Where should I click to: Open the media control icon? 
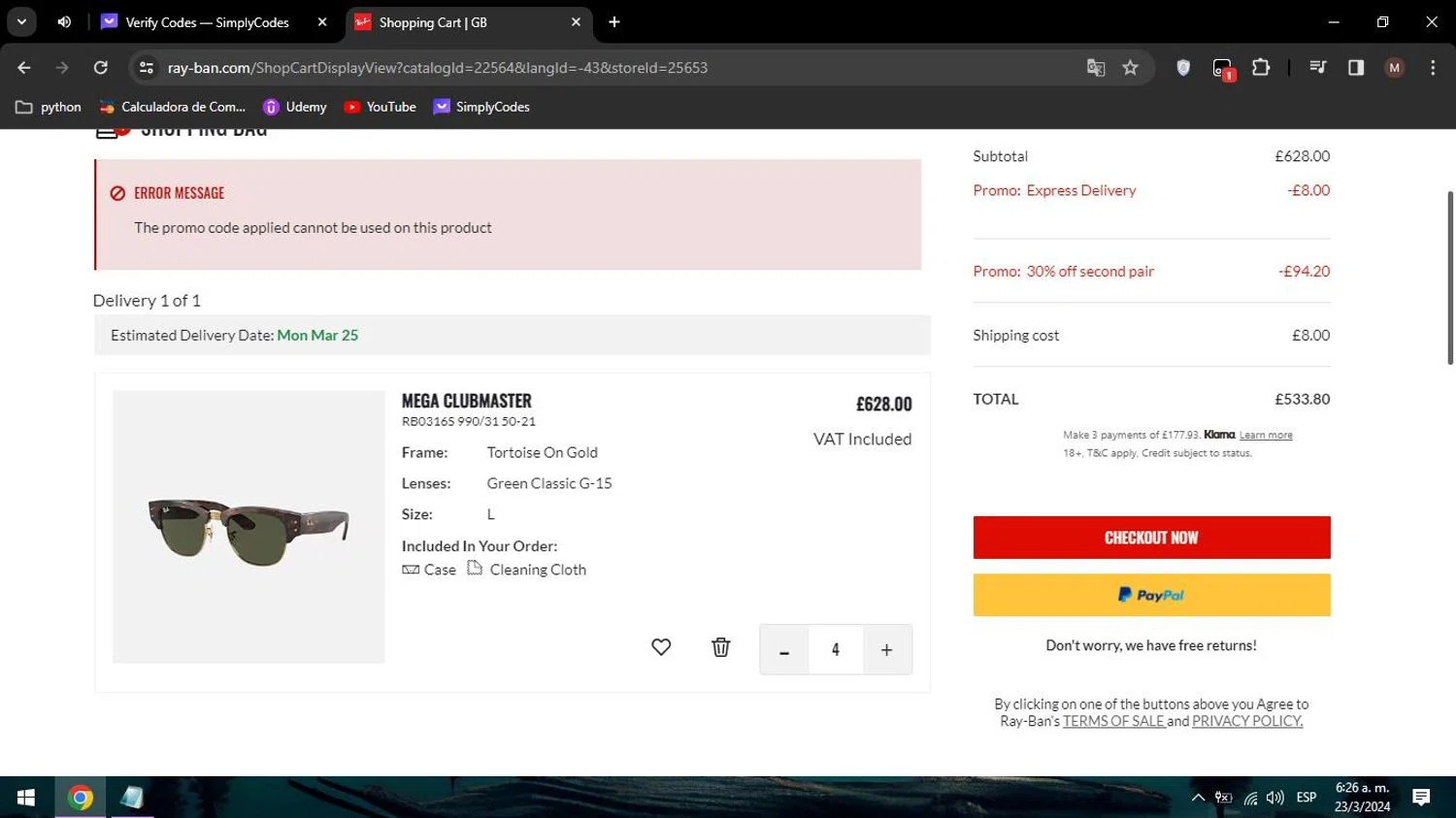point(1317,68)
